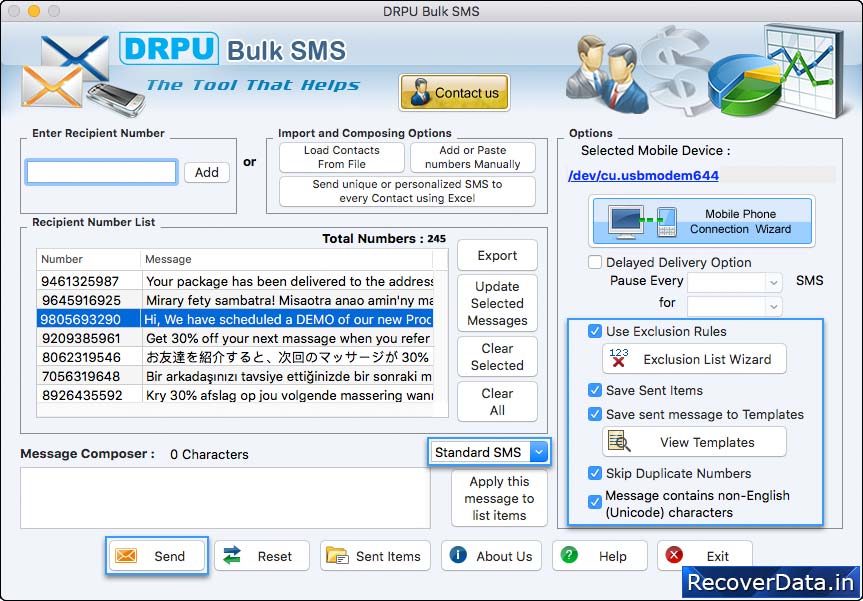Open the 'for' duration dropdown
The image size is (863, 601).
coord(734,305)
